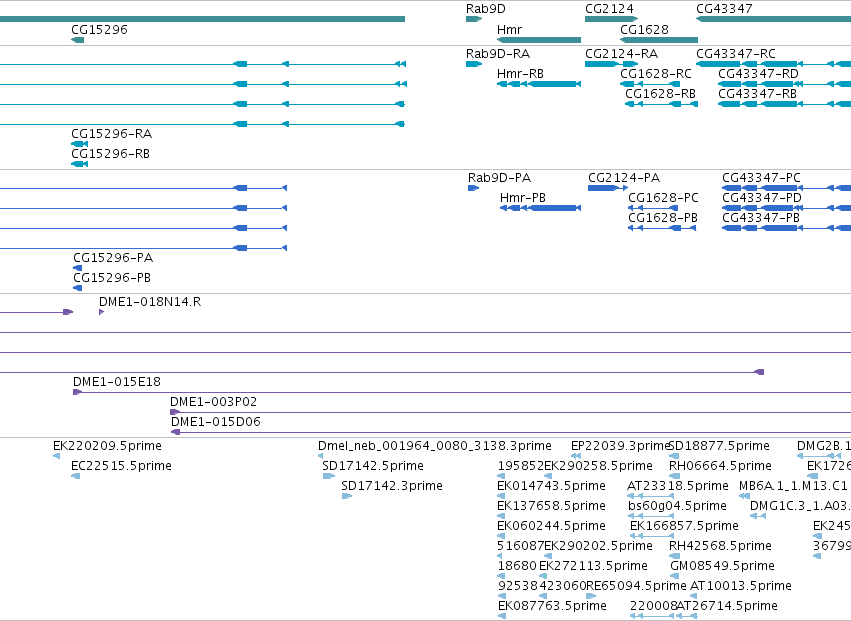Select the RH06664.5prime EST label
The width and height of the screenshot is (851, 621).
pyautogui.click(x=720, y=466)
